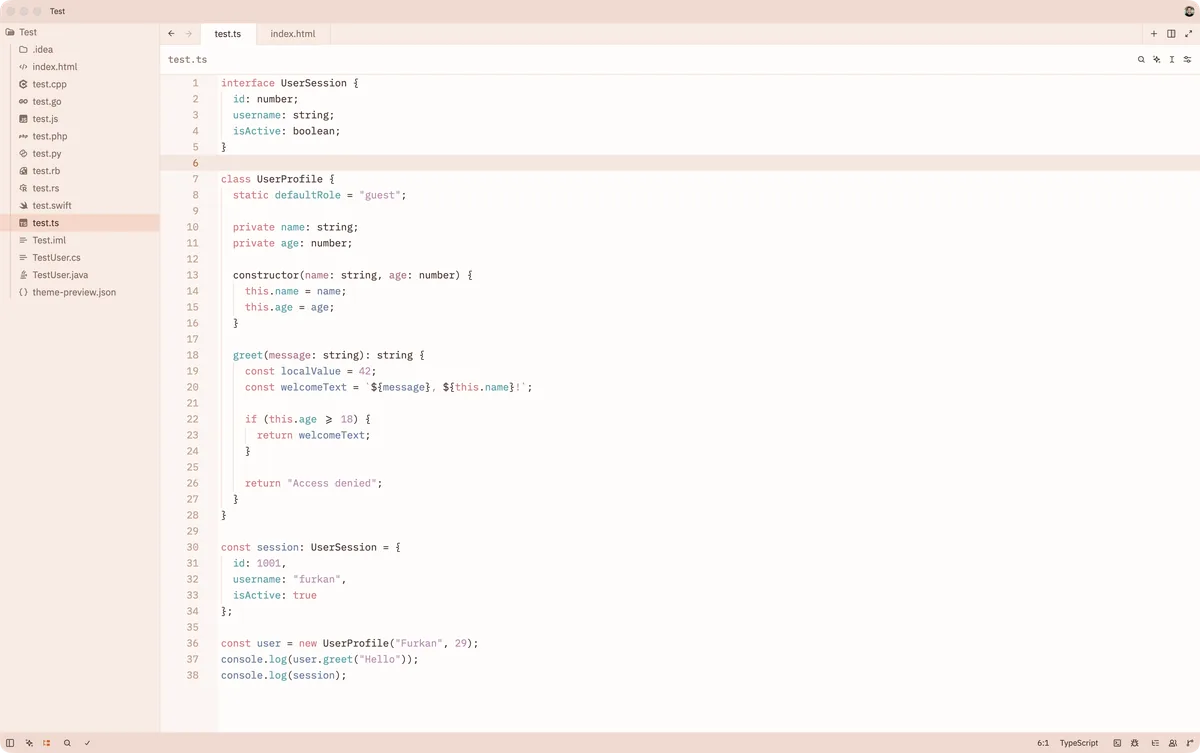Image resolution: width=1200 pixels, height=753 pixels.
Task: Click 'welcomeText' on line 20
Action: click(313, 387)
